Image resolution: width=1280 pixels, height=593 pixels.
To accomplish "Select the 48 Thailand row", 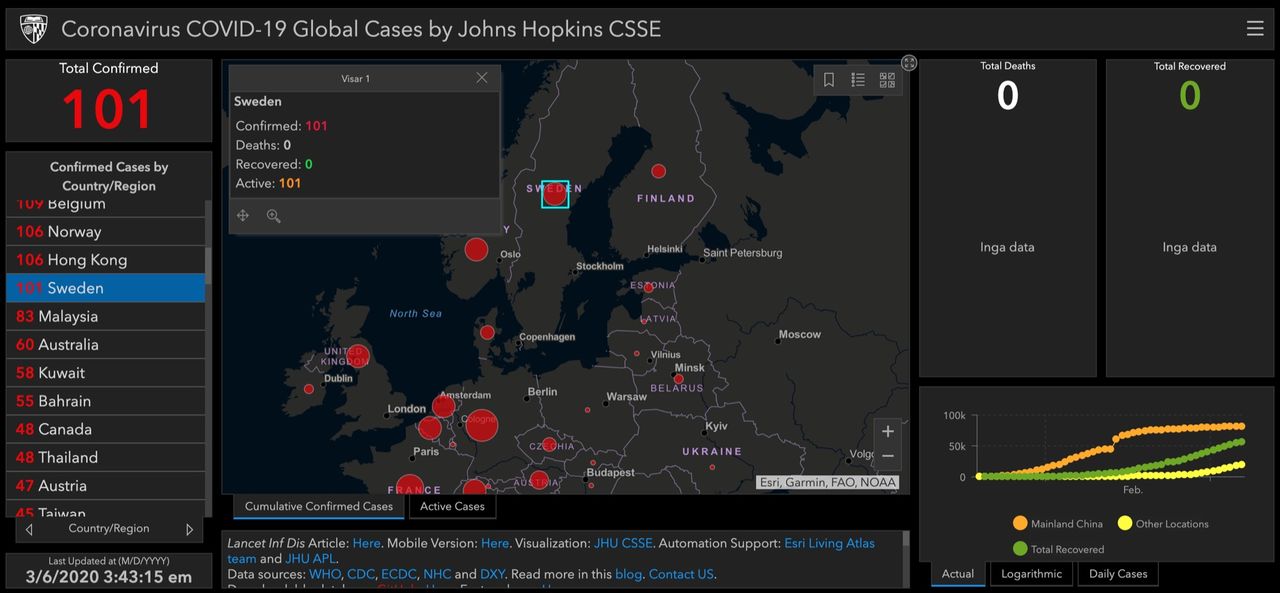I will (105, 458).
